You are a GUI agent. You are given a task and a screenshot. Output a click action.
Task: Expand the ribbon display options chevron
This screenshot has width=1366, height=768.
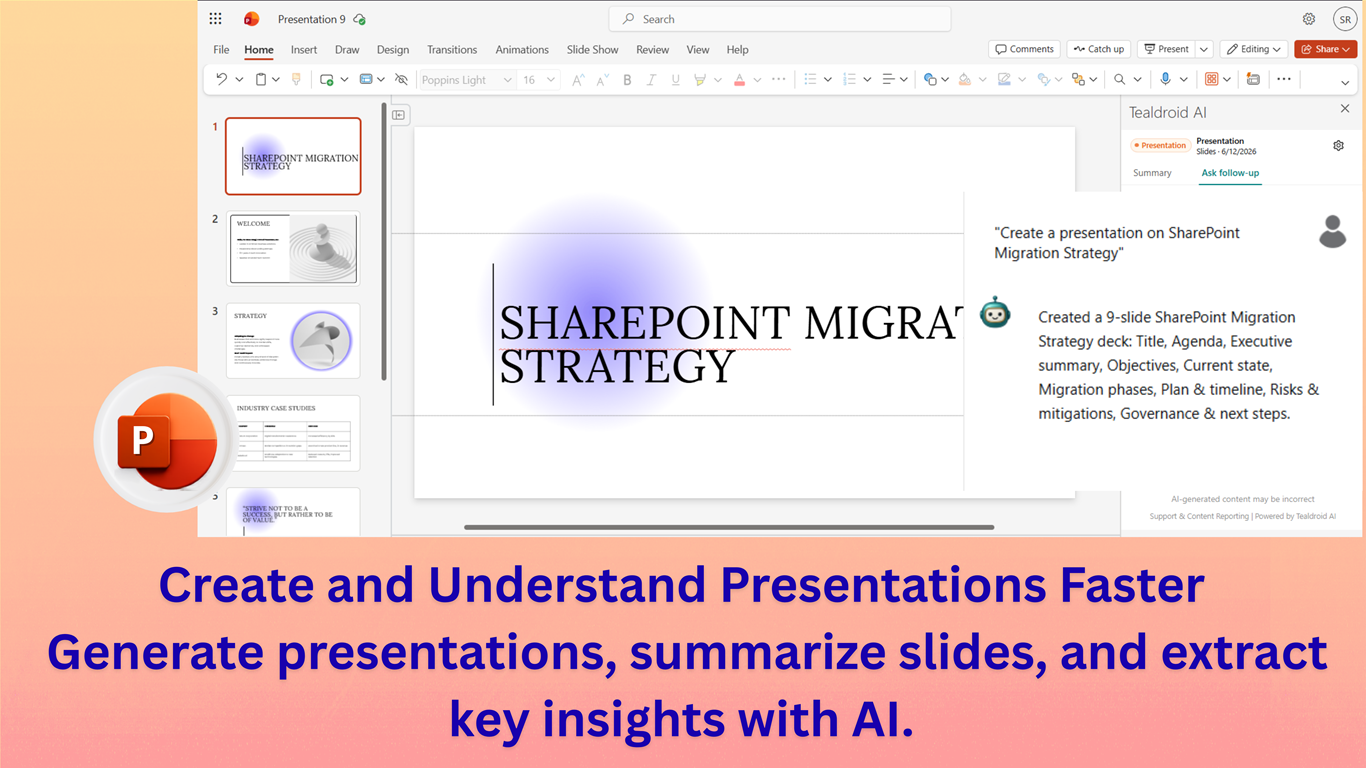[1345, 83]
